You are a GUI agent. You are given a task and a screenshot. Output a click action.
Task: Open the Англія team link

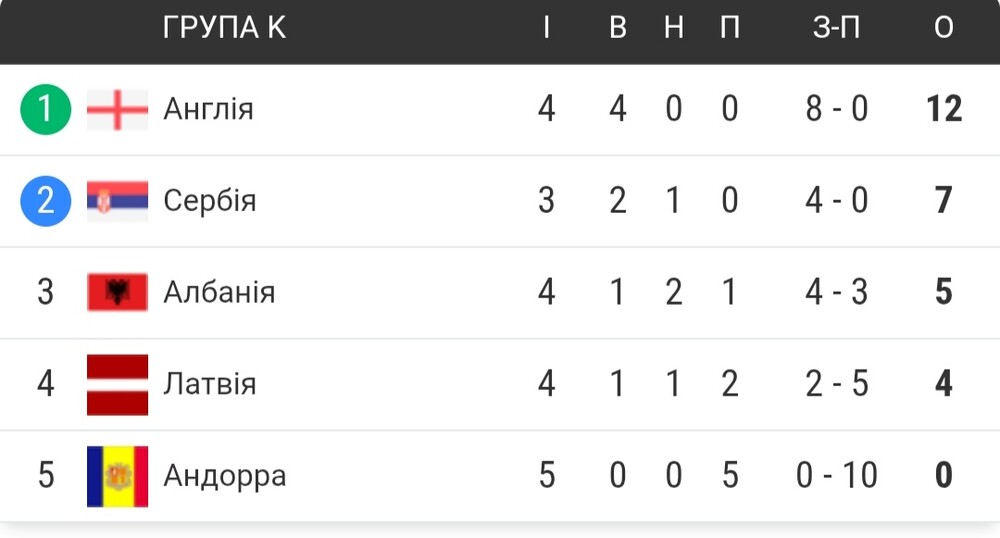pos(209,109)
